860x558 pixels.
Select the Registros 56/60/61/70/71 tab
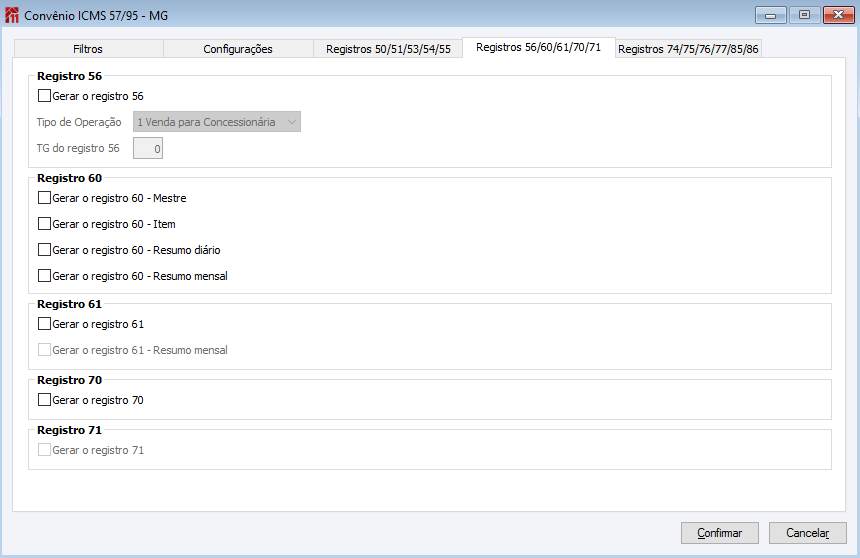click(539, 47)
